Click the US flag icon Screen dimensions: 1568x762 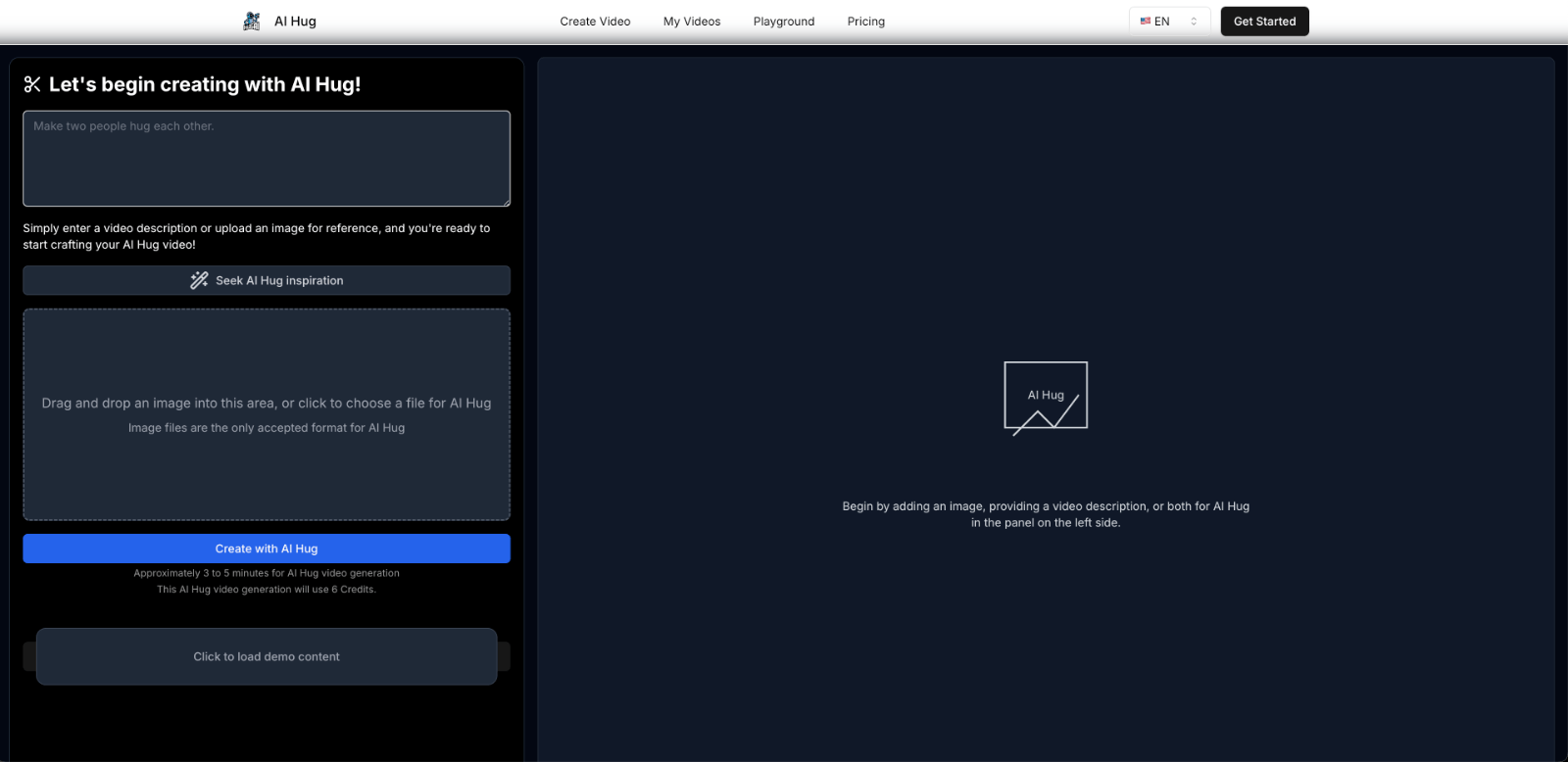click(x=1145, y=22)
